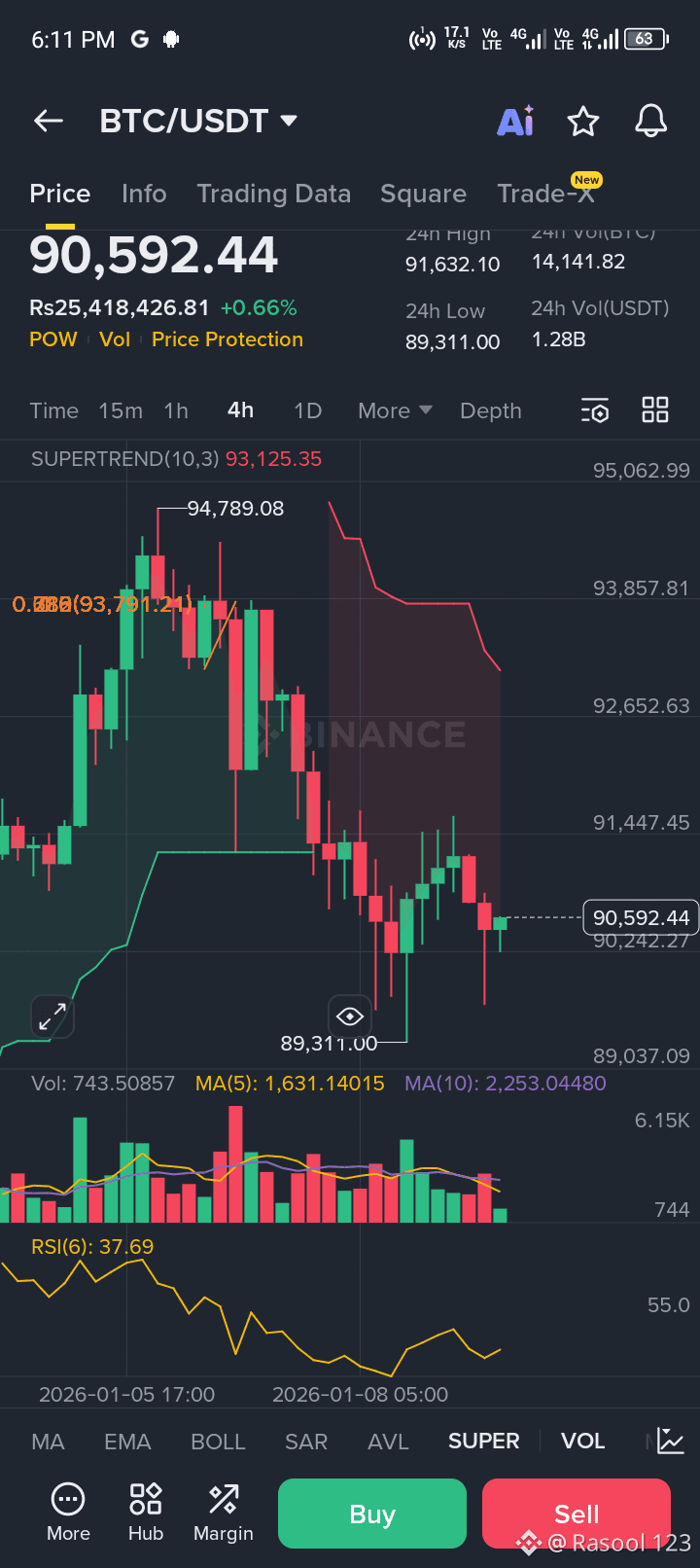
Task: Tap the back arrow icon
Action: (49, 121)
